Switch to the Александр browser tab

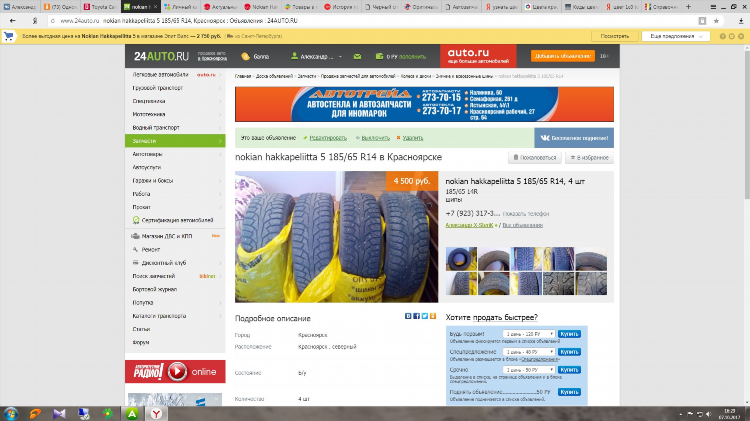pyautogui.click(x=20, y=7)
